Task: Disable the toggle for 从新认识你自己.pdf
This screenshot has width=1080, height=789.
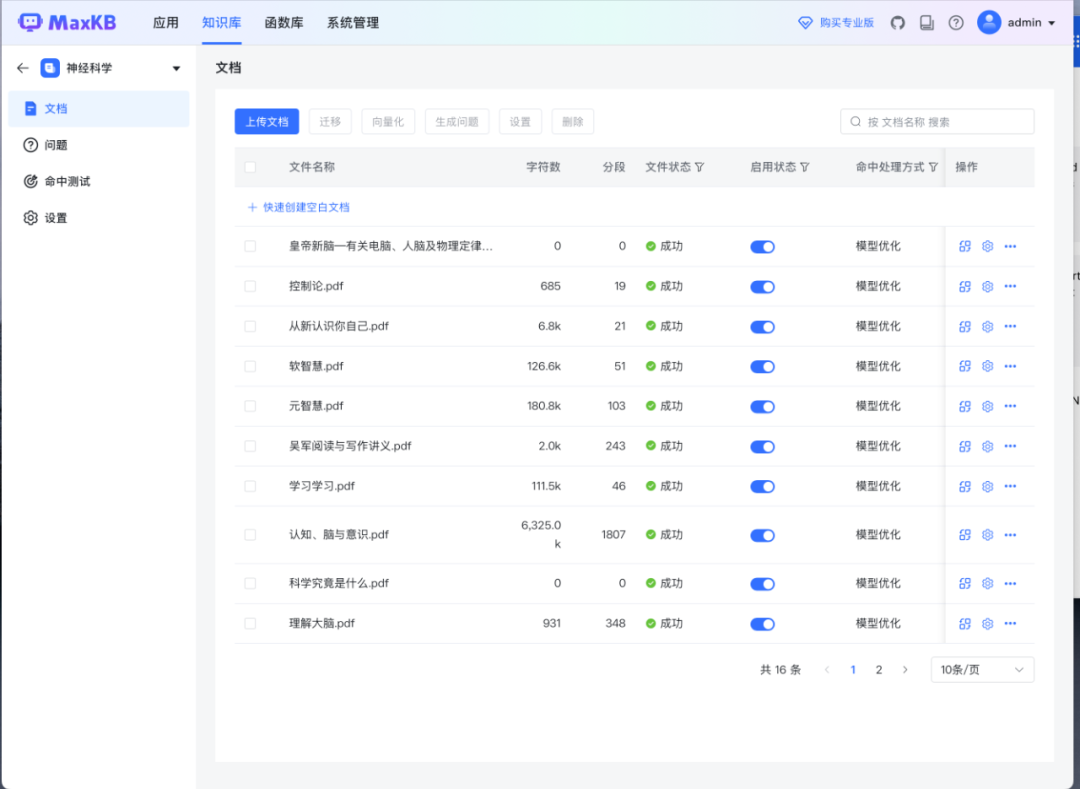Action: (762, 327)
